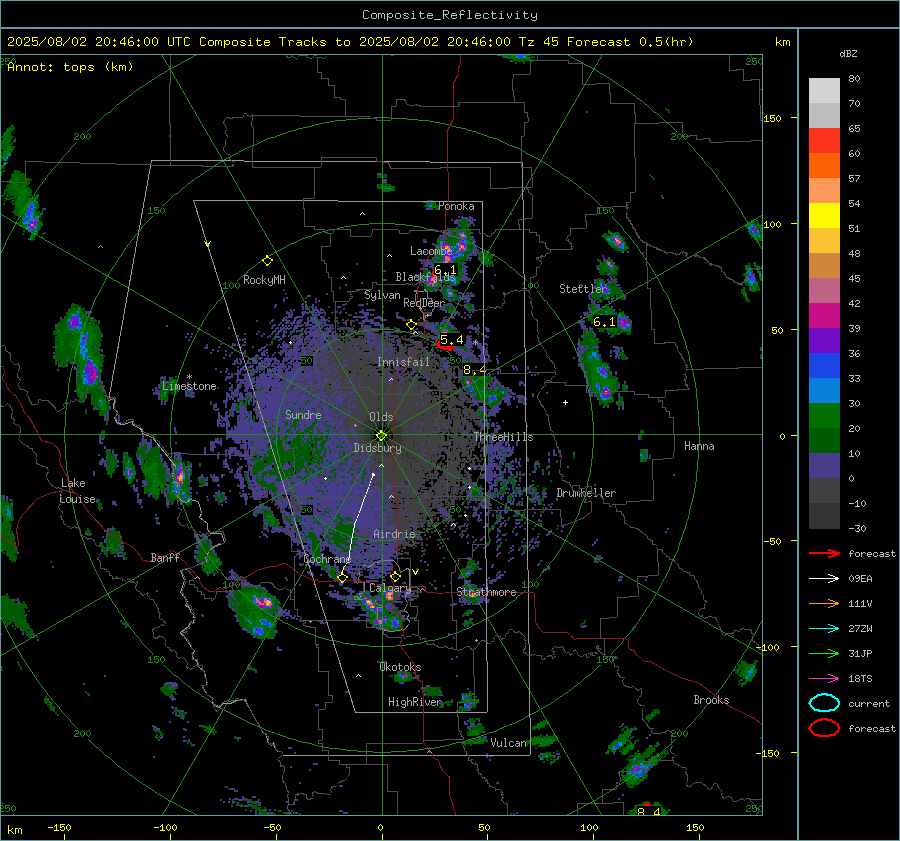Pick the bright green swatch between 30 and 20
This screenshot has height=841, width=900.
(824, 416)
